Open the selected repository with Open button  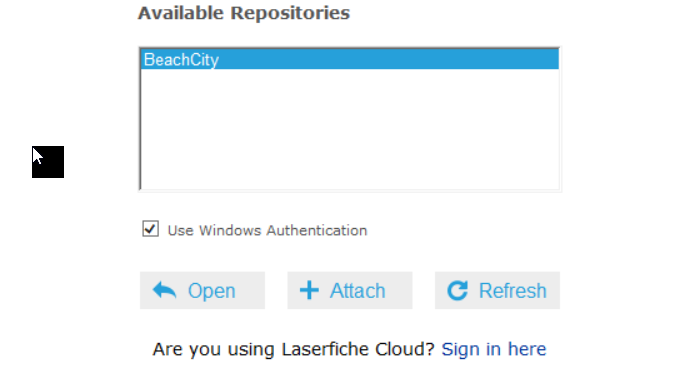click(202, 290)
